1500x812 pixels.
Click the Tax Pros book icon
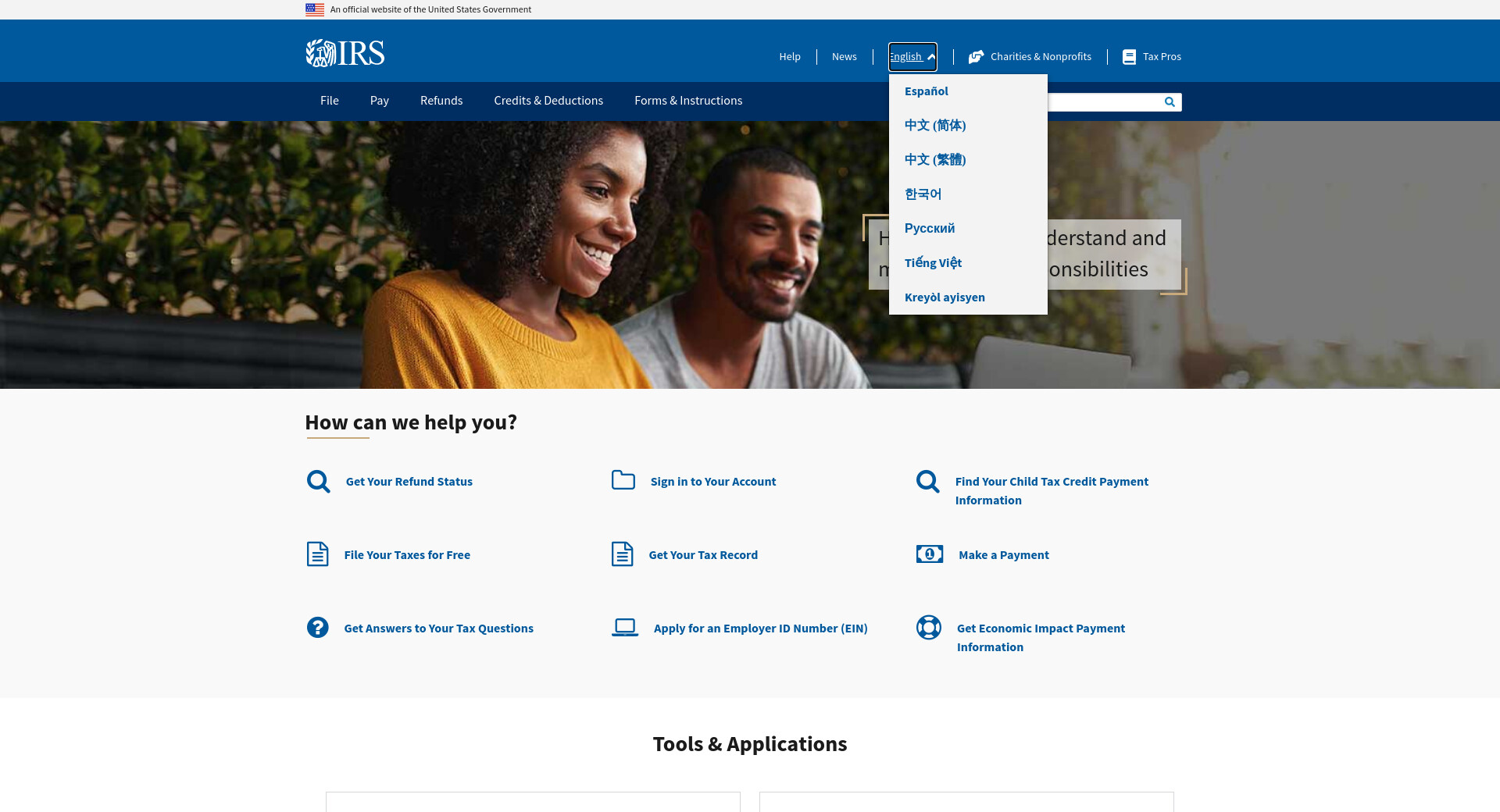[1129, 57]
